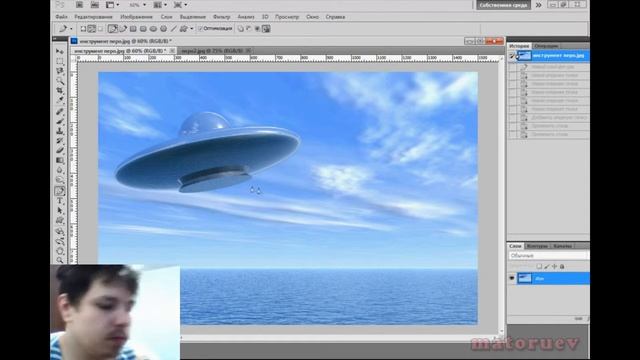Click the Собственная среда workspace button

[x=503, y=5]
